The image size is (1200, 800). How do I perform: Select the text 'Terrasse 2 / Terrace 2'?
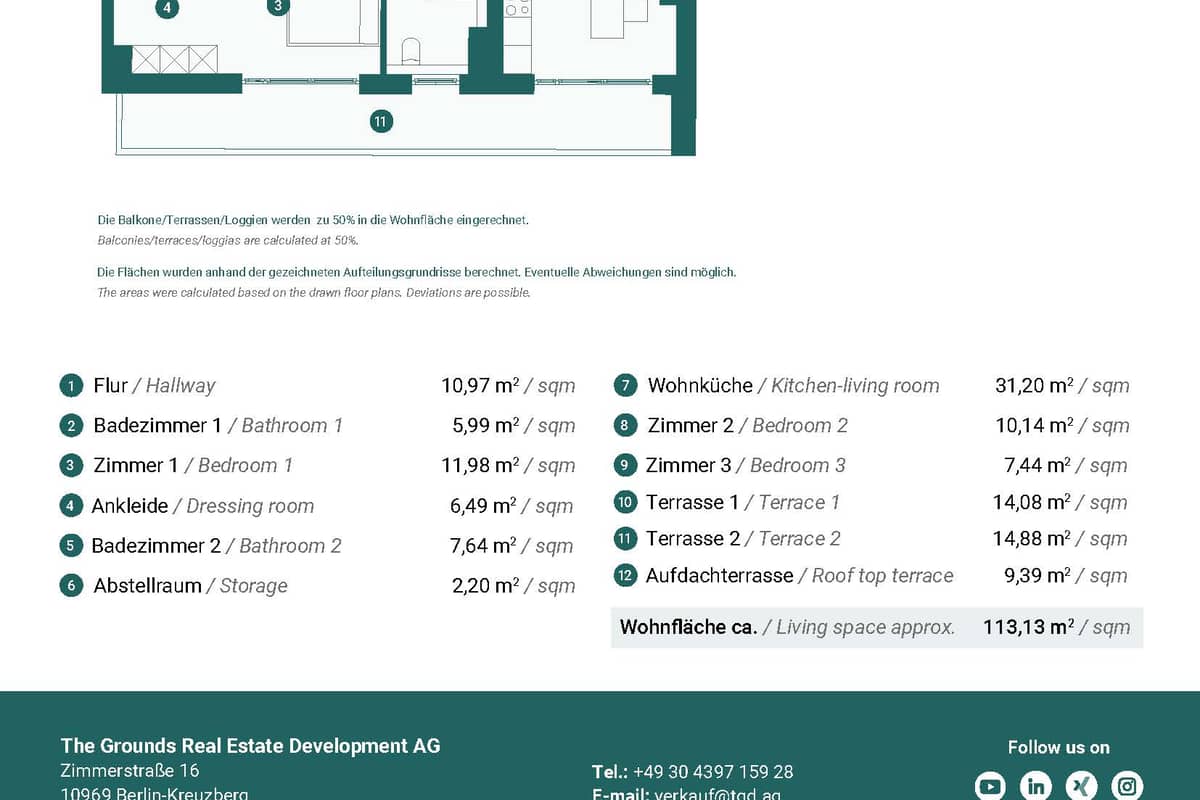(743, 539)
